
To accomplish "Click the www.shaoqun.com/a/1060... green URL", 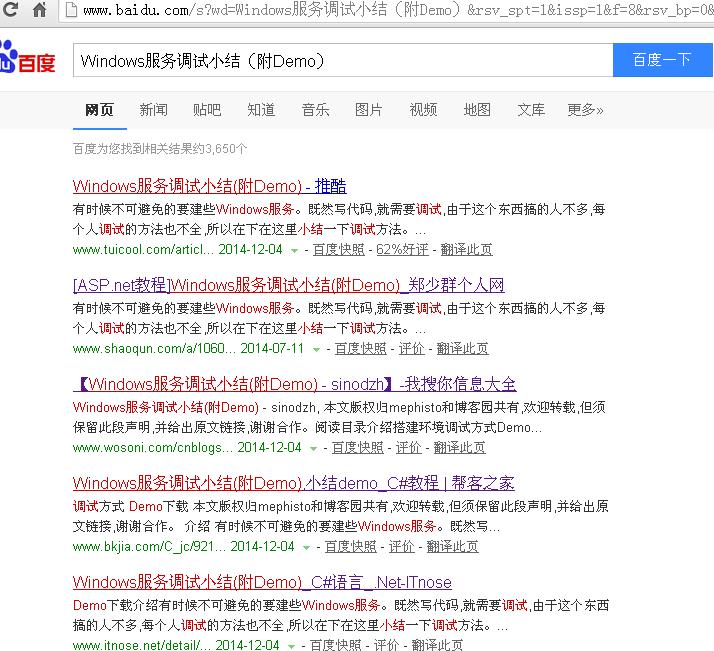I will pyautogui.click(x=154, y=349).
